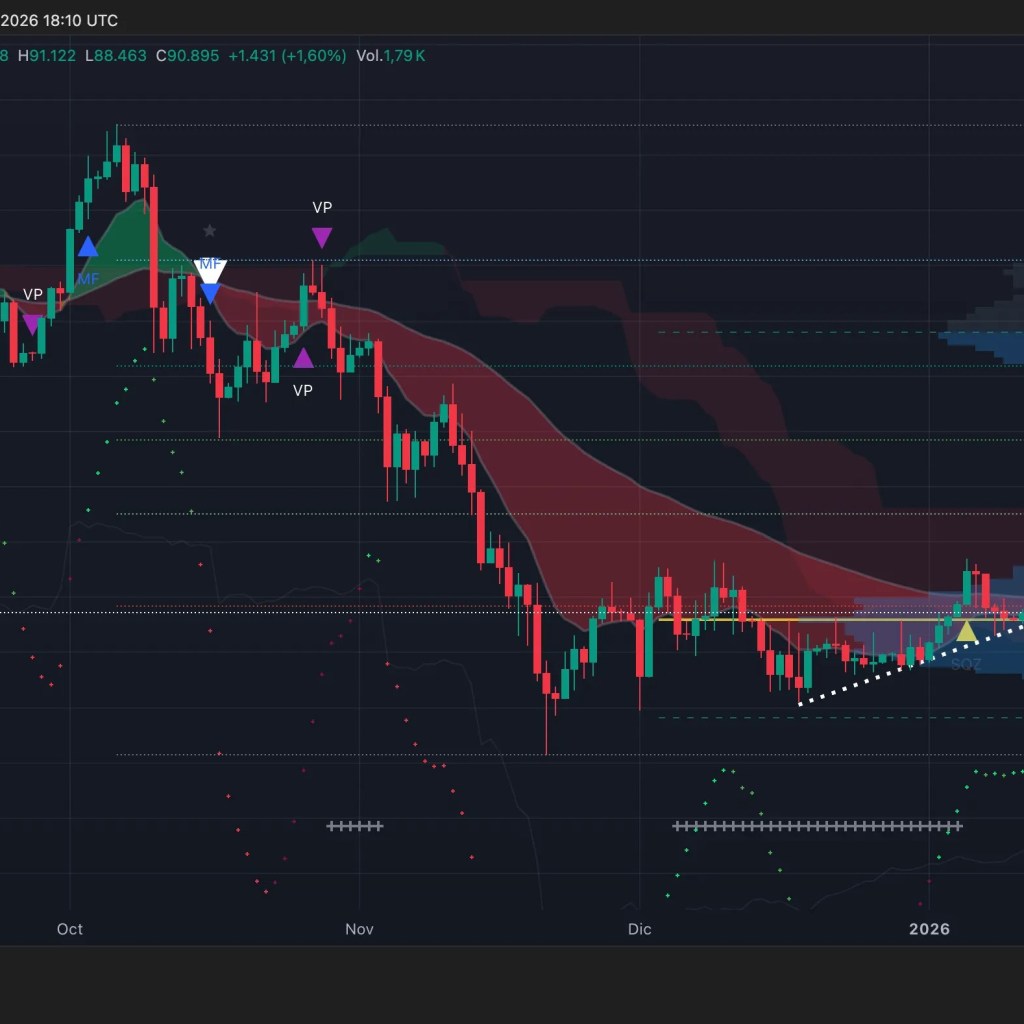
Task: Click the purple VP up triangle below the candles
Action: tap(303, 358)
